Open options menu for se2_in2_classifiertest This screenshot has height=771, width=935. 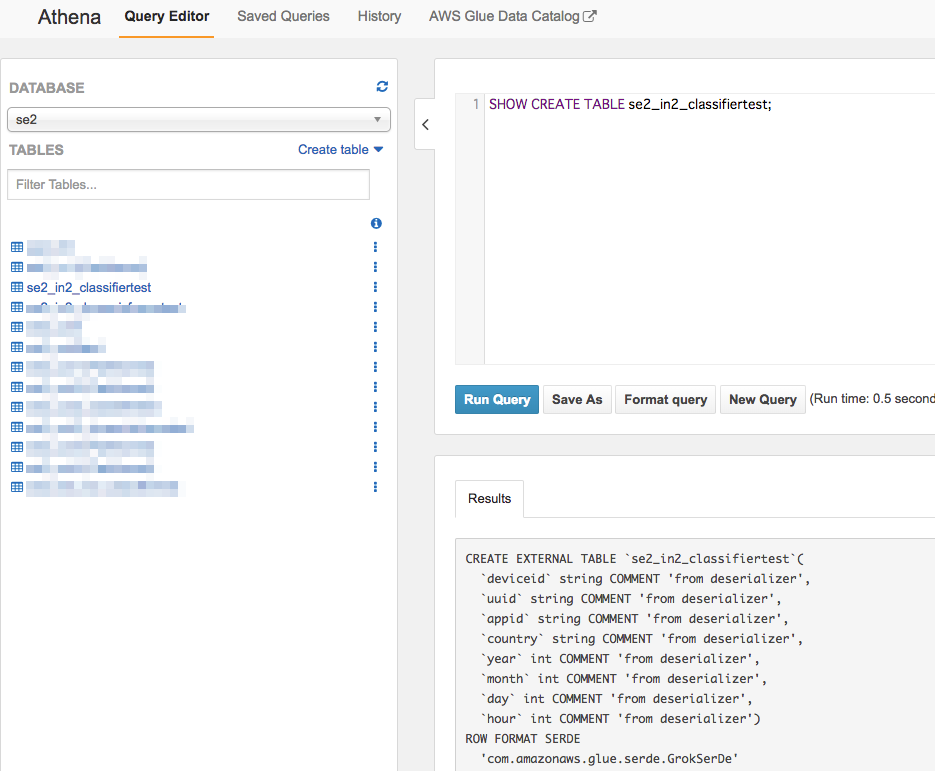coord(375,287)
